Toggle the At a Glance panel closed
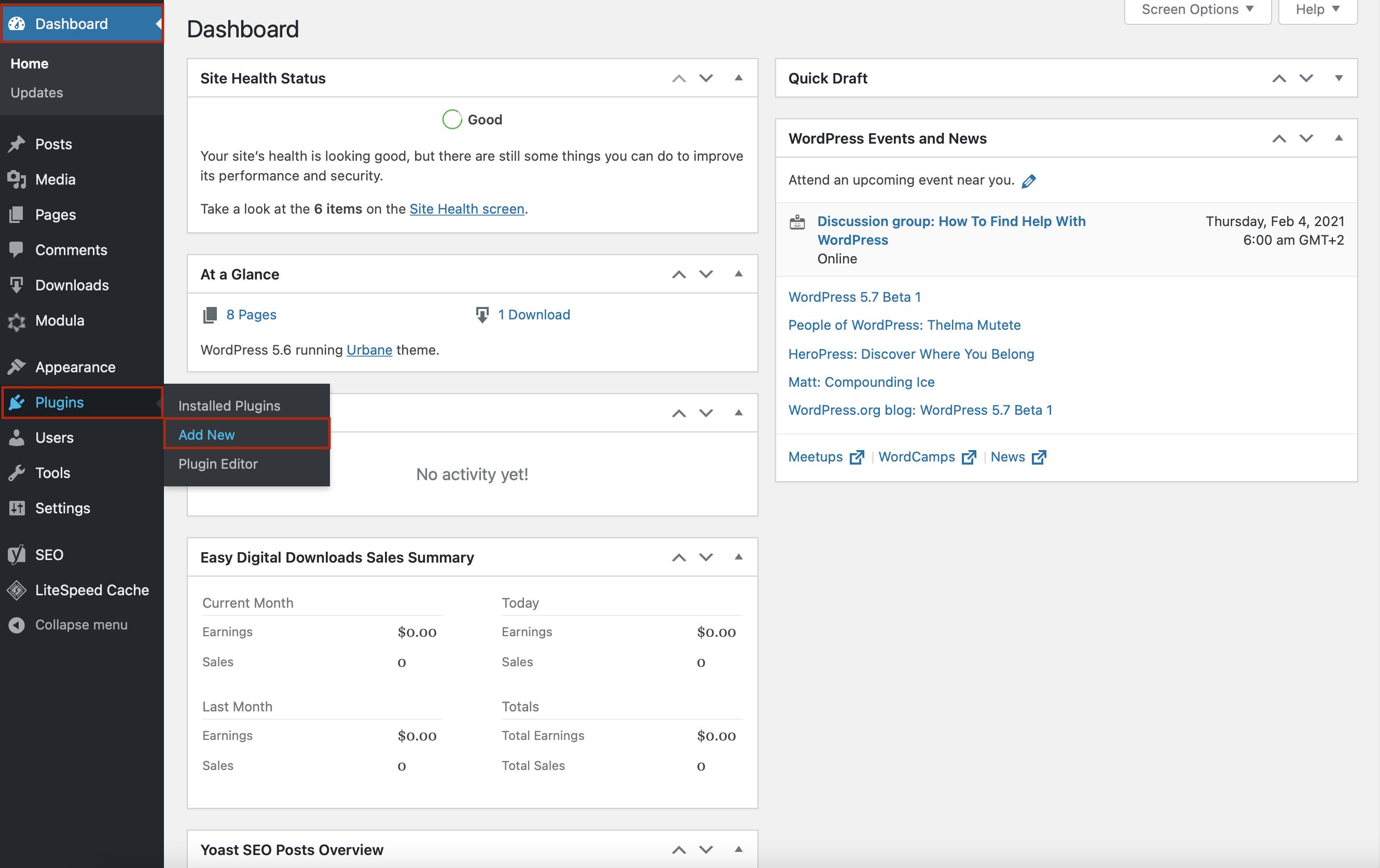Image resolution: width=1380 pixels, height=868 pixels. (739, 274)
